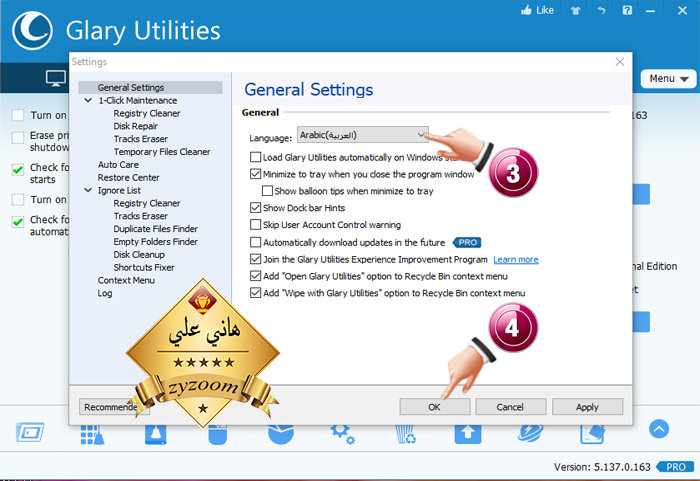
Task: Click the Apply button
Action: click(588, 407)
